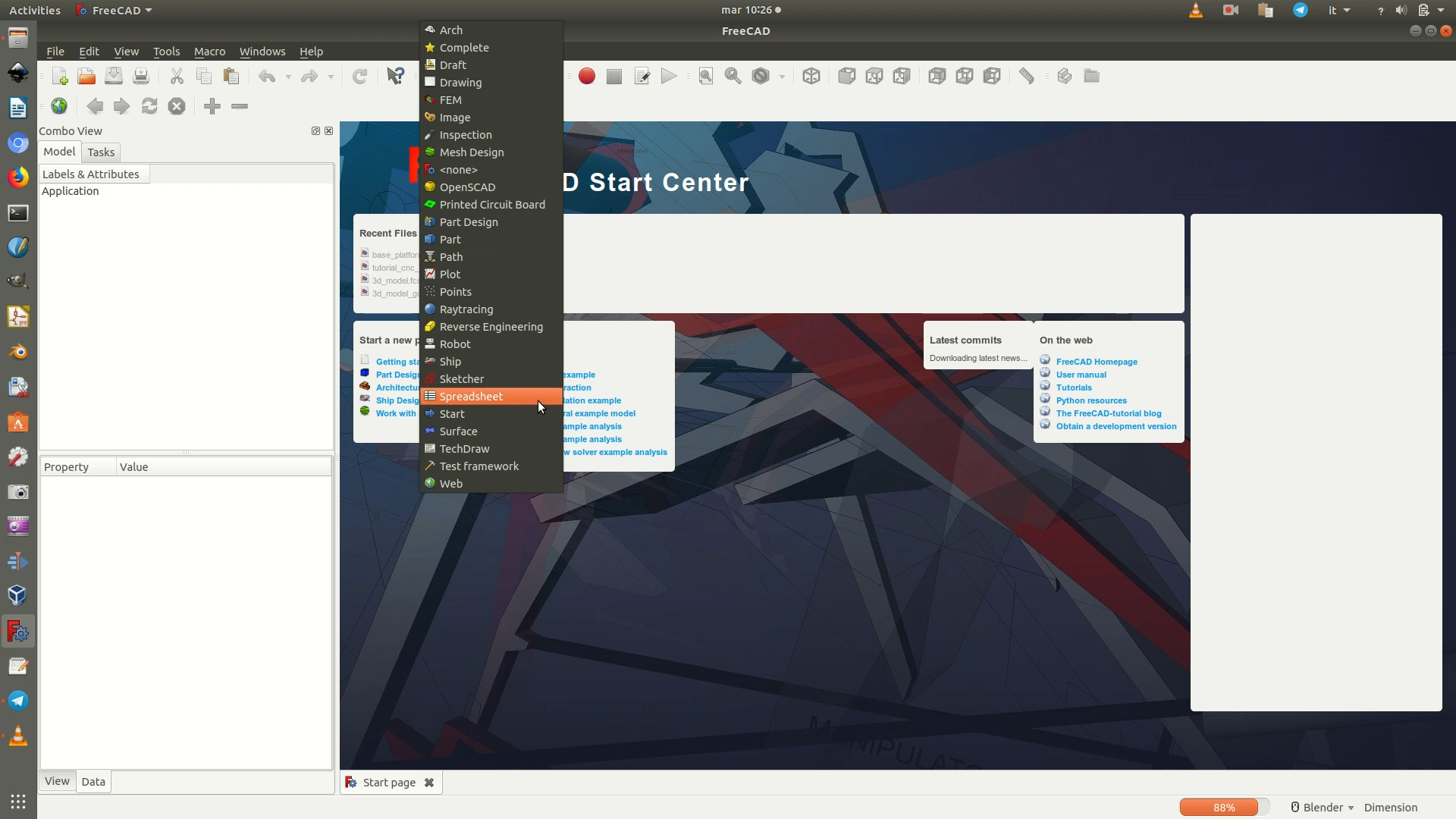Image resolution: width=1456 pixels, height=819 pixels.
Task: Stop page loading with the X icon
Action: click(177, 106)
